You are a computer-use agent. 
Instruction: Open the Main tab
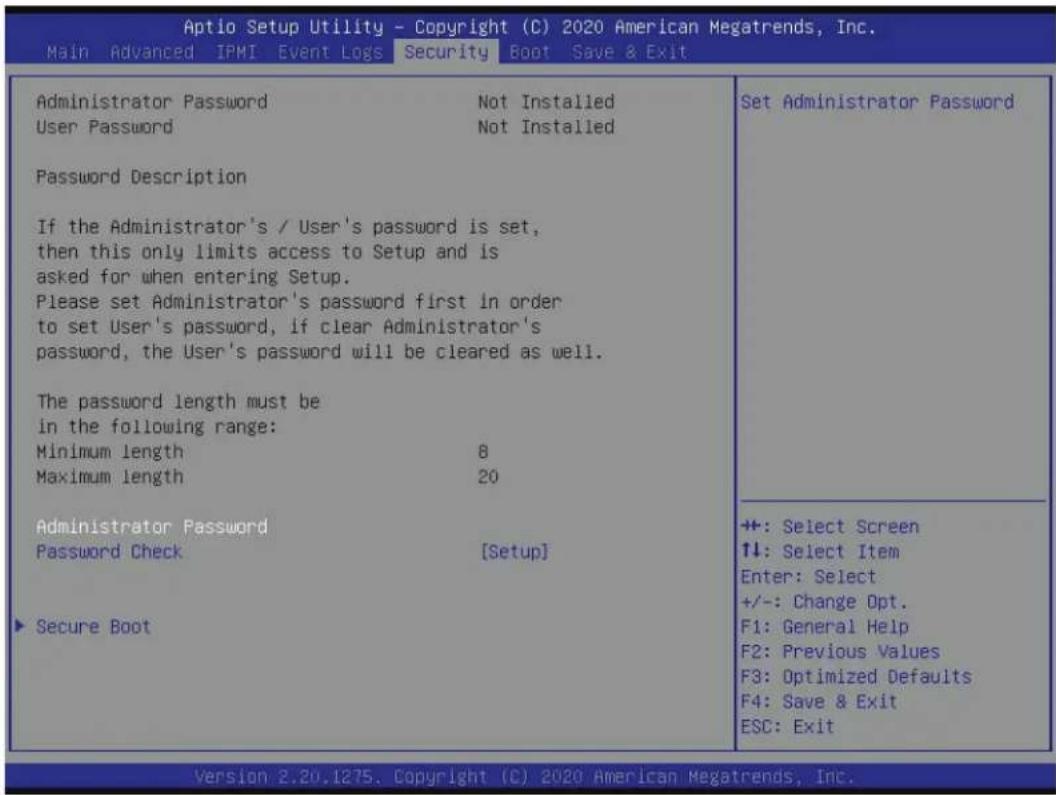coord(67,52)
